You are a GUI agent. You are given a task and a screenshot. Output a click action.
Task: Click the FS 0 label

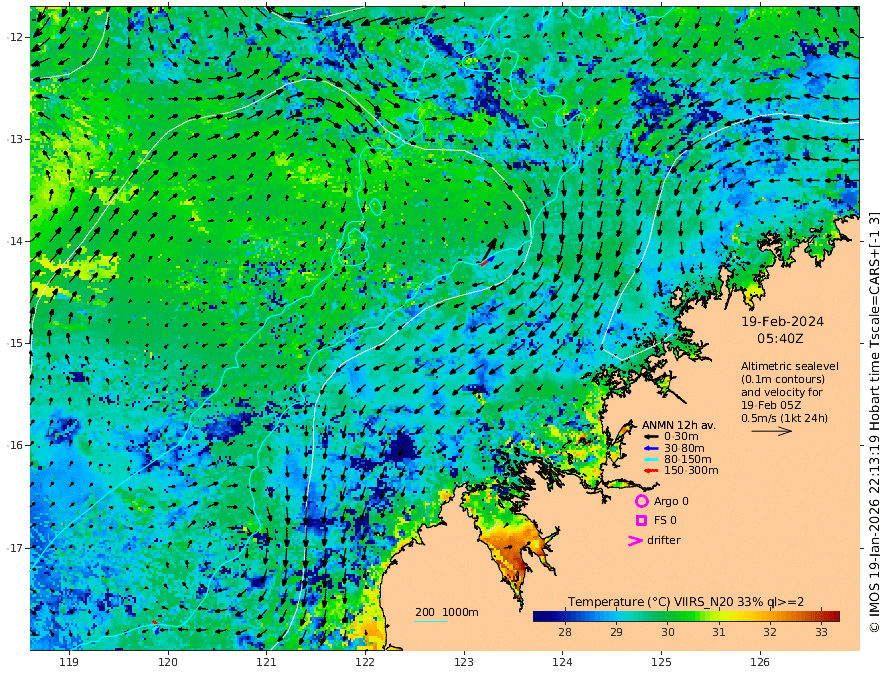click(x=665, y=521)
